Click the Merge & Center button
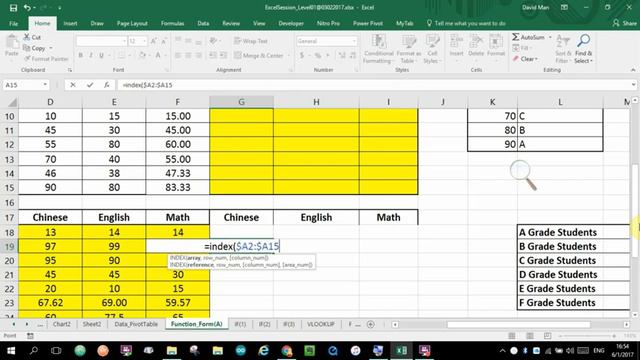Viewport: 640px width, 360px height. (x=259, y=56)
